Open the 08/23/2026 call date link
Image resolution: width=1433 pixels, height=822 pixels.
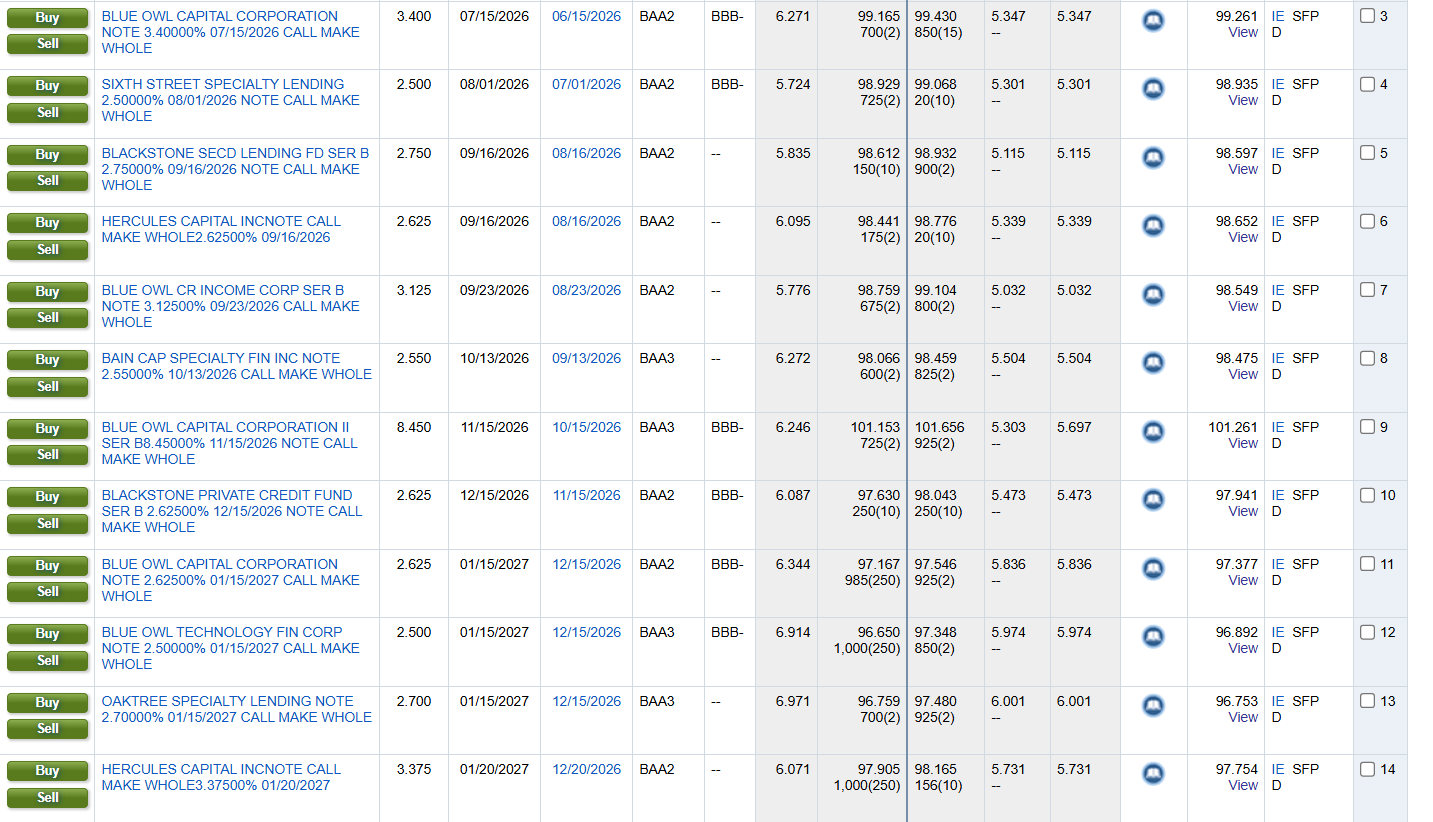[586, 290]
